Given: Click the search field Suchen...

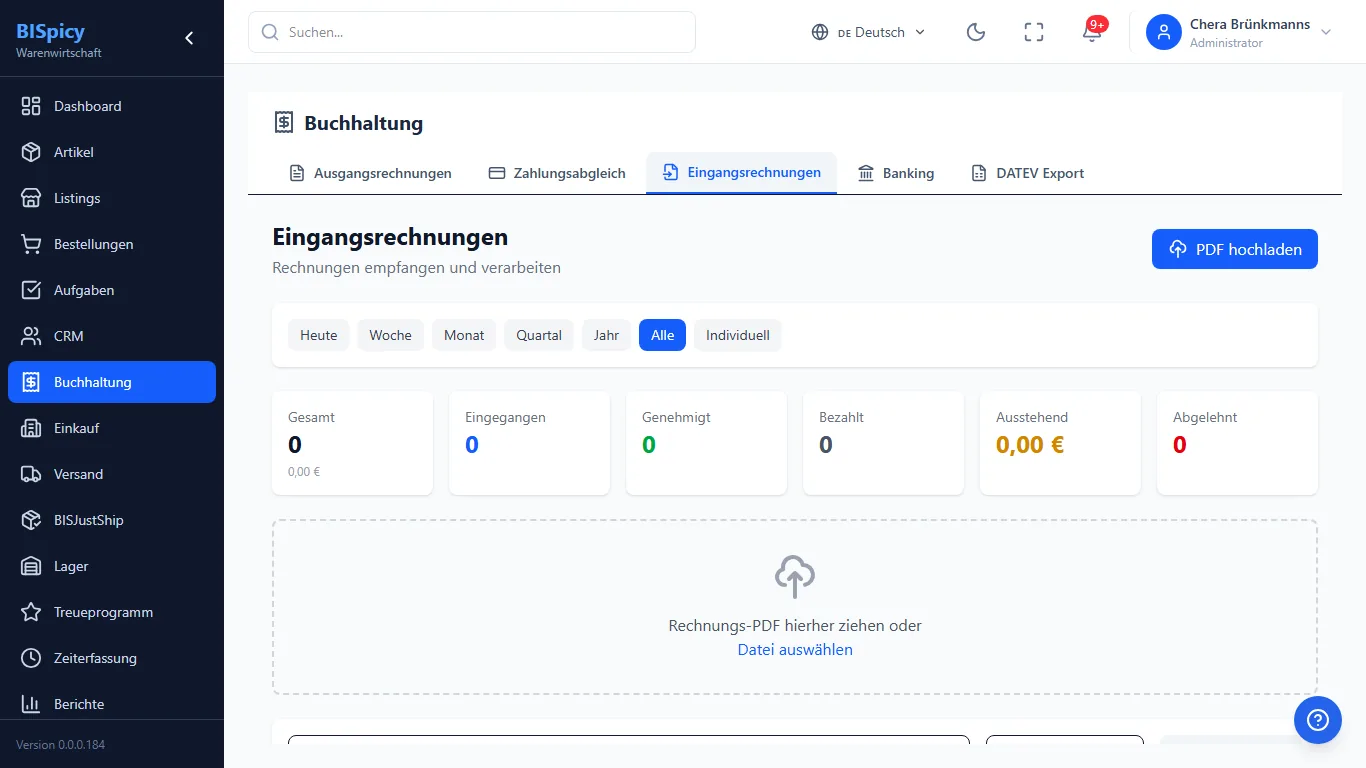Looking at the screenshot, I should pos(472,32).
